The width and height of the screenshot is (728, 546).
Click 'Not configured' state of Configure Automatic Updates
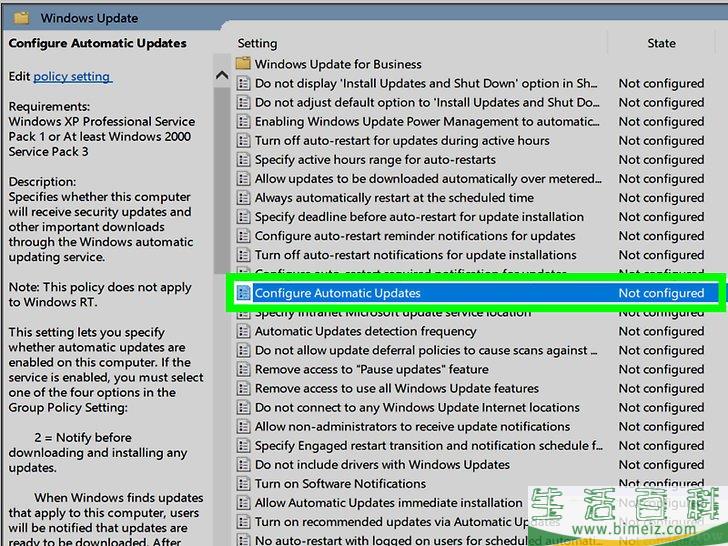(x=661, y=293)
